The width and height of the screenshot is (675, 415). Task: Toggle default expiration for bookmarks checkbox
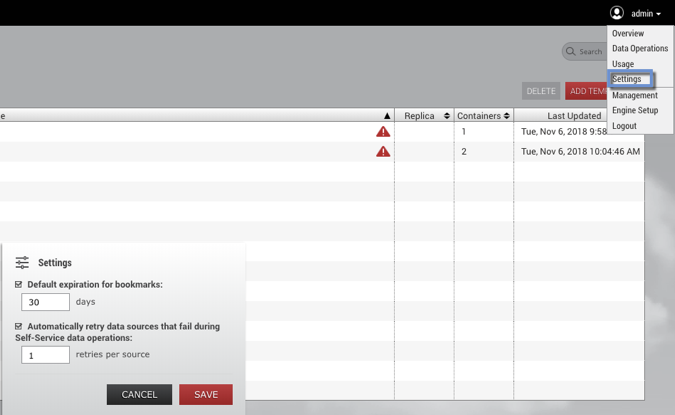19,285
